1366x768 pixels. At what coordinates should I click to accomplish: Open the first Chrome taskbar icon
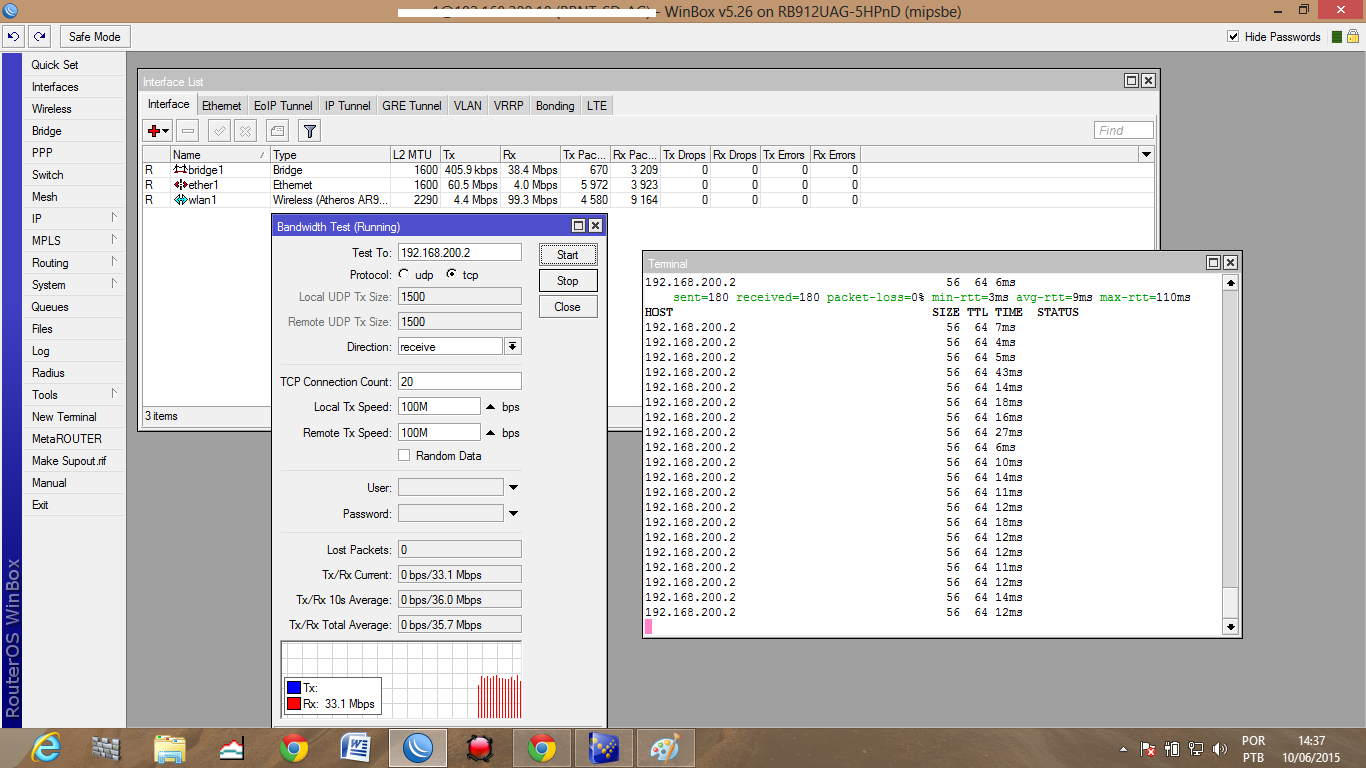[x=294, y=748]
